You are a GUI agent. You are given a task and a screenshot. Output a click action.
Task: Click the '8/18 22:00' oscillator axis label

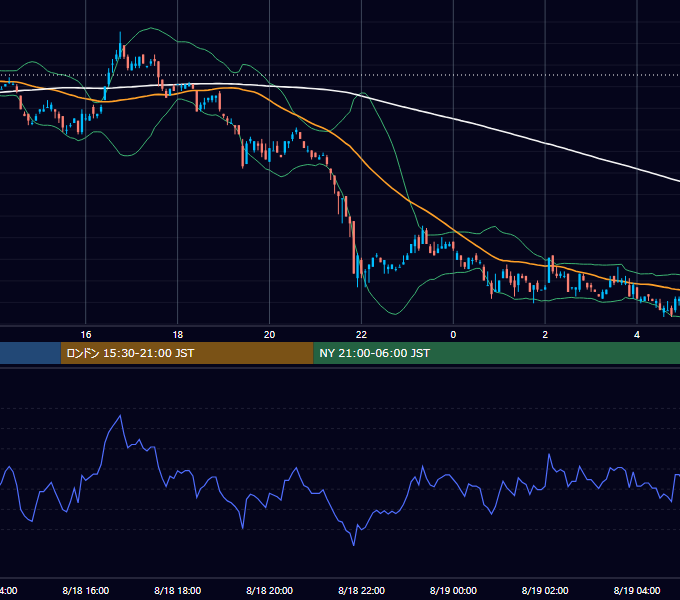pos(361,590)
